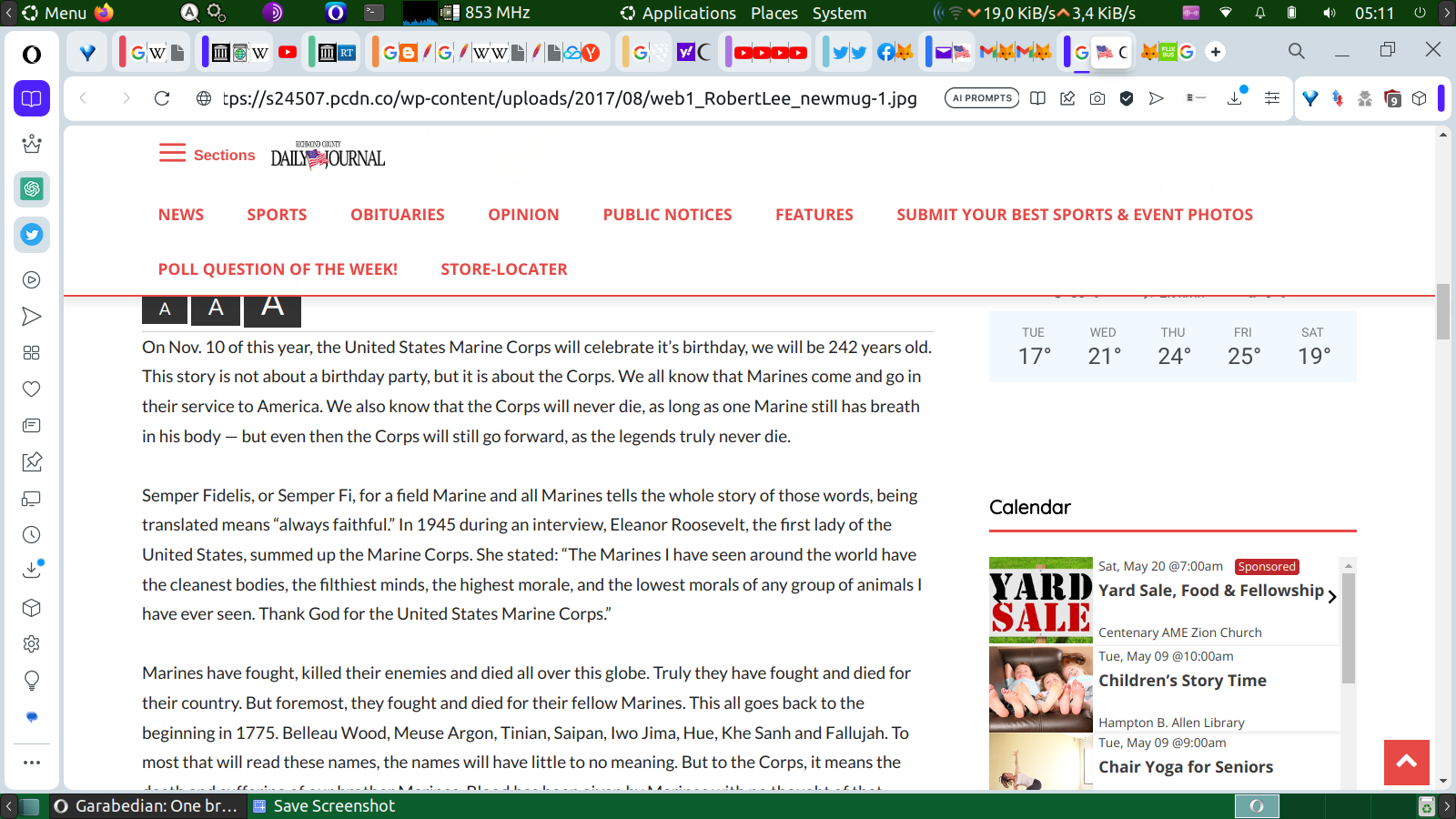Open the FEATURES navigation item
1456x819 pixels.
tap(814, 215)
